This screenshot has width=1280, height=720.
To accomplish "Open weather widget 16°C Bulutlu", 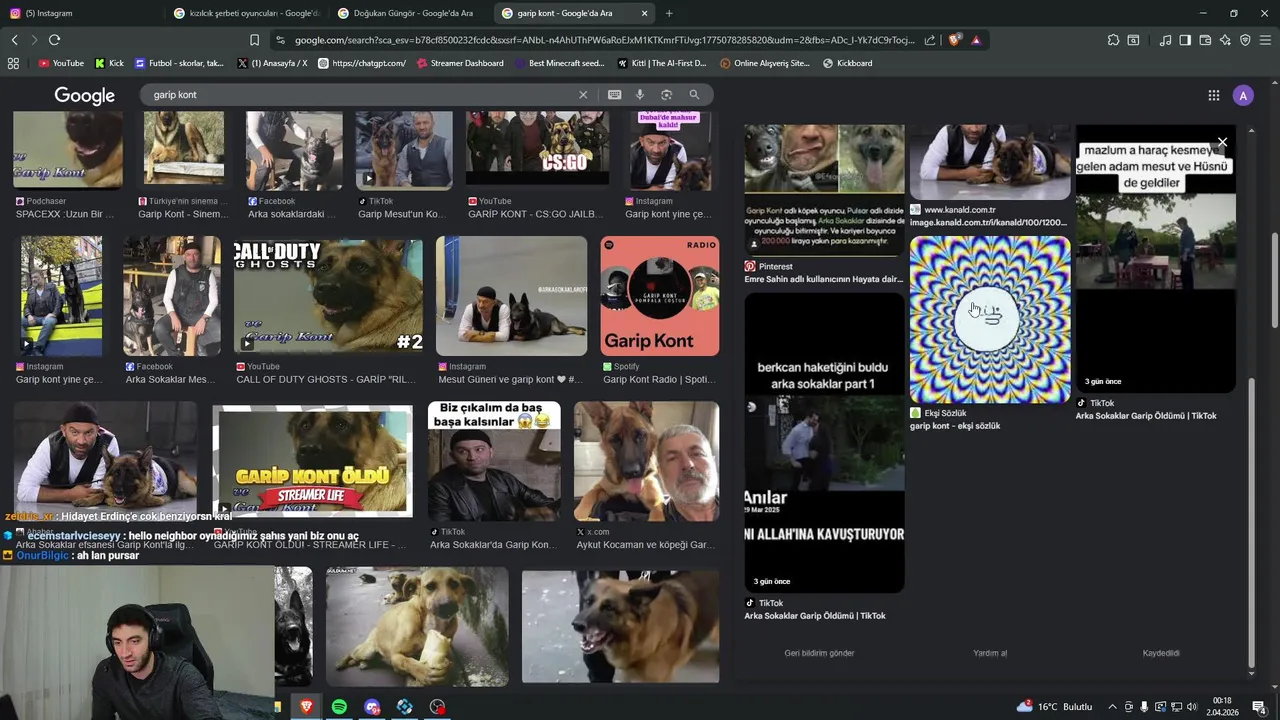I will point(1055,706).
